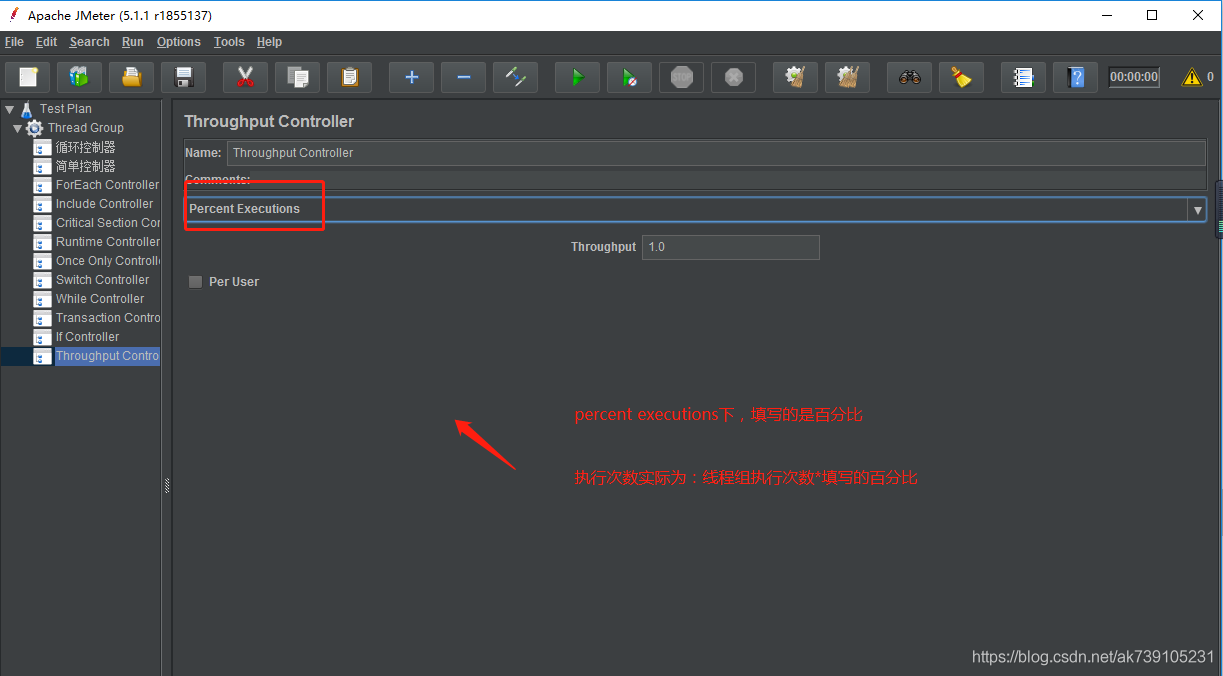This screenshot has height=676, width=1223.
Task: Toggle the Per User checkbox
Action: (x=195, y=282)
